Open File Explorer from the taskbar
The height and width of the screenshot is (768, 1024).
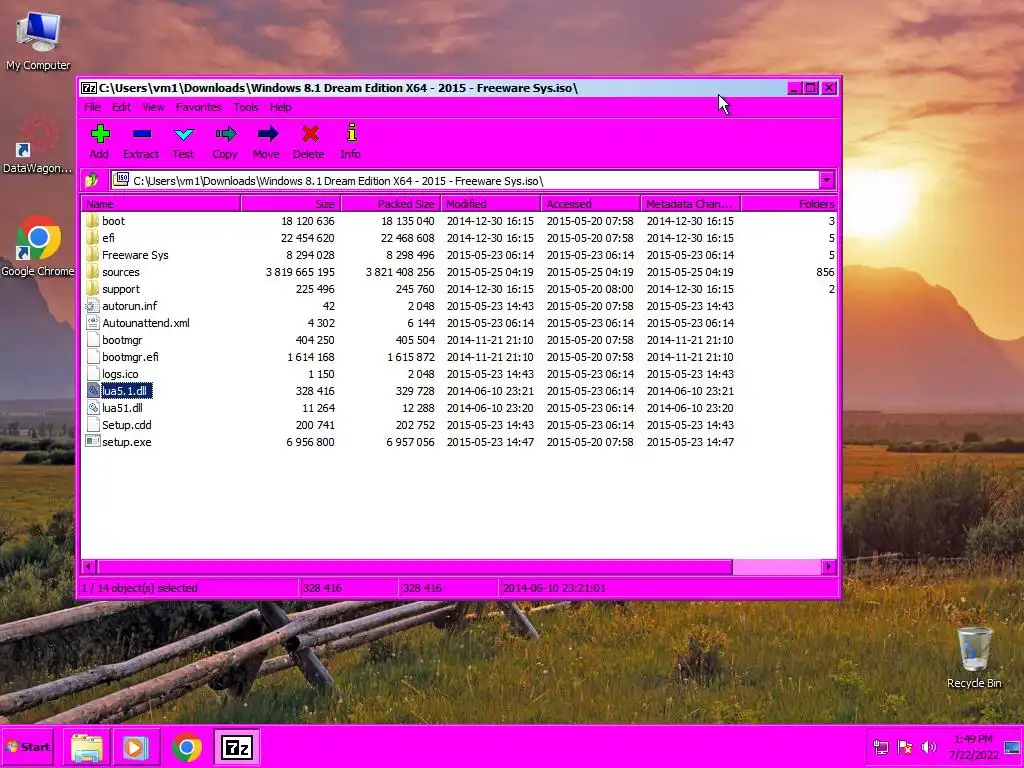pyautogui.click(x=86, y=748)
